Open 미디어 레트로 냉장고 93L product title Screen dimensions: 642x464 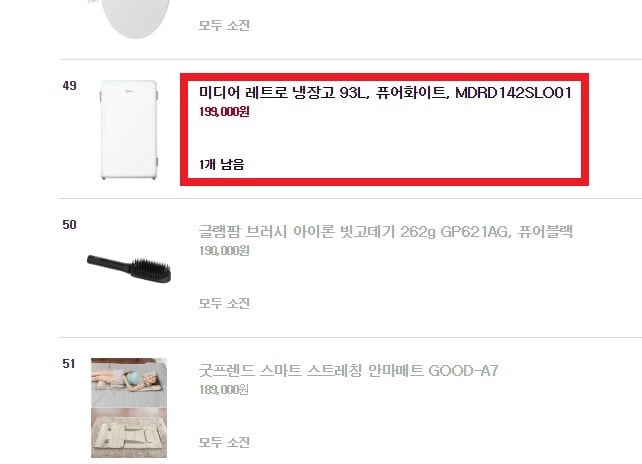385,93
